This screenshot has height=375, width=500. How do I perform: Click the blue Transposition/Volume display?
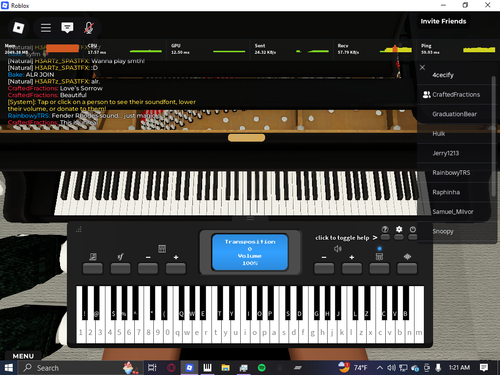(x=250, y=252)
